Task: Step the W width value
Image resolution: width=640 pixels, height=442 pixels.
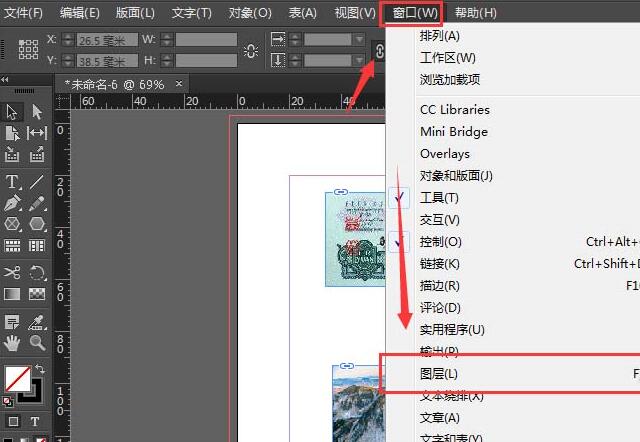Action: pos(167,40)
